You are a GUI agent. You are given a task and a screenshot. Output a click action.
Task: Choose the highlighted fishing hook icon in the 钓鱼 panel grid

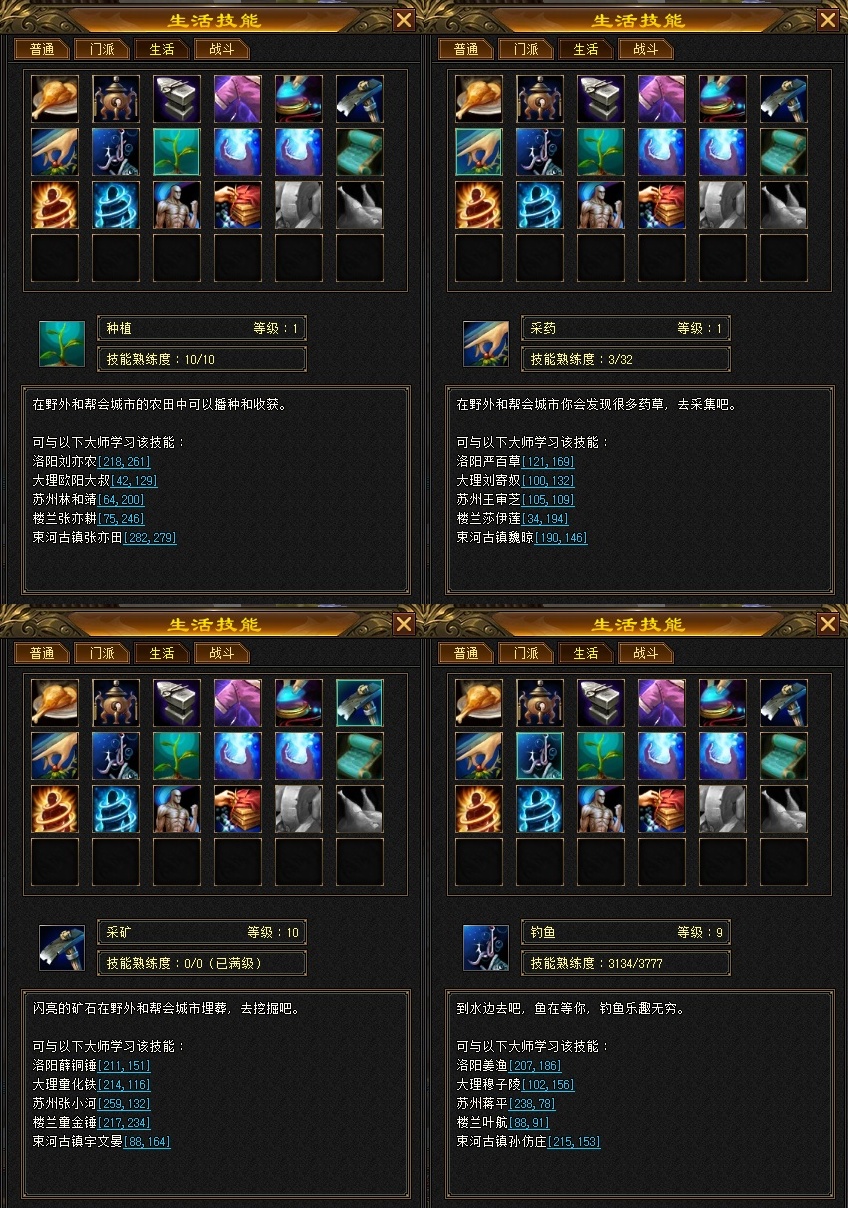click(540, 756)
